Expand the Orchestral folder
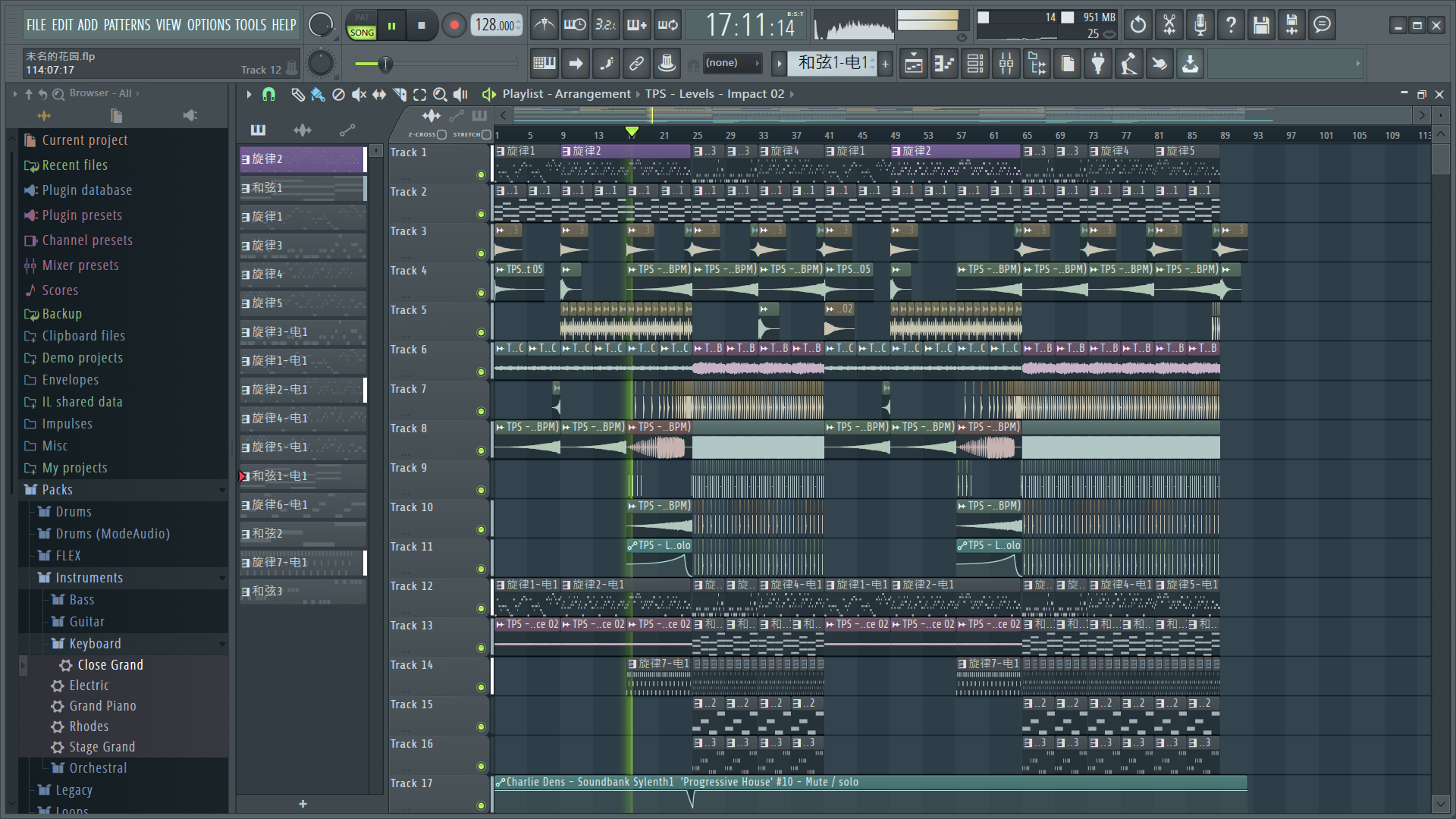The width and height of the screenshot is (1456, 819). (x=98, y=768)
